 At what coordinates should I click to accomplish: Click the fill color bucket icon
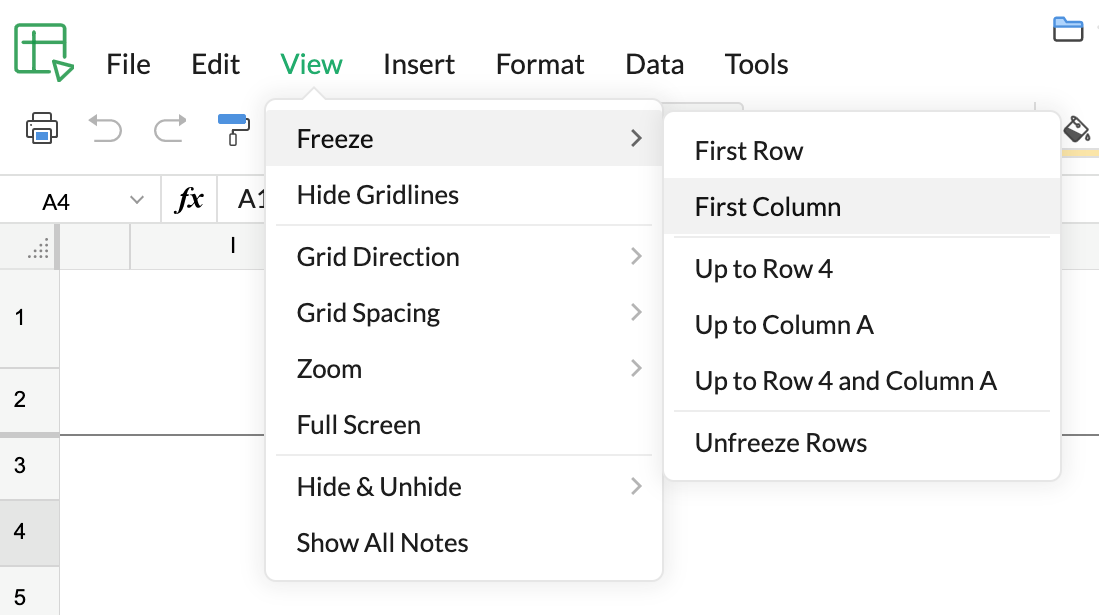[x=1076, y=129]
